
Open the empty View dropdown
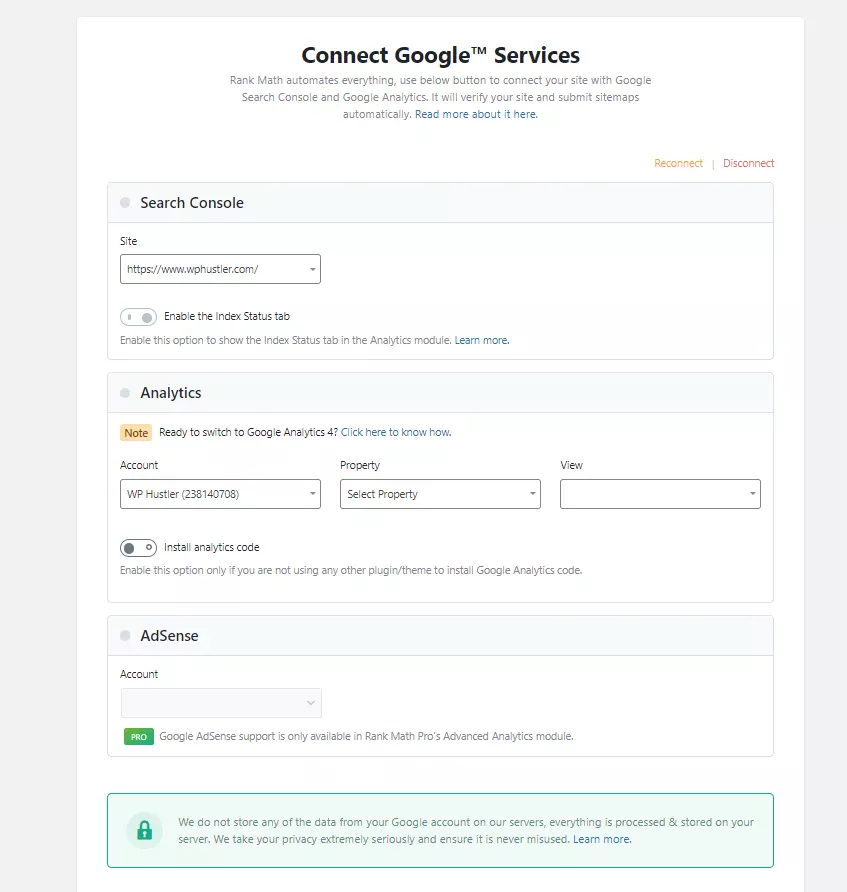point(660,494)
